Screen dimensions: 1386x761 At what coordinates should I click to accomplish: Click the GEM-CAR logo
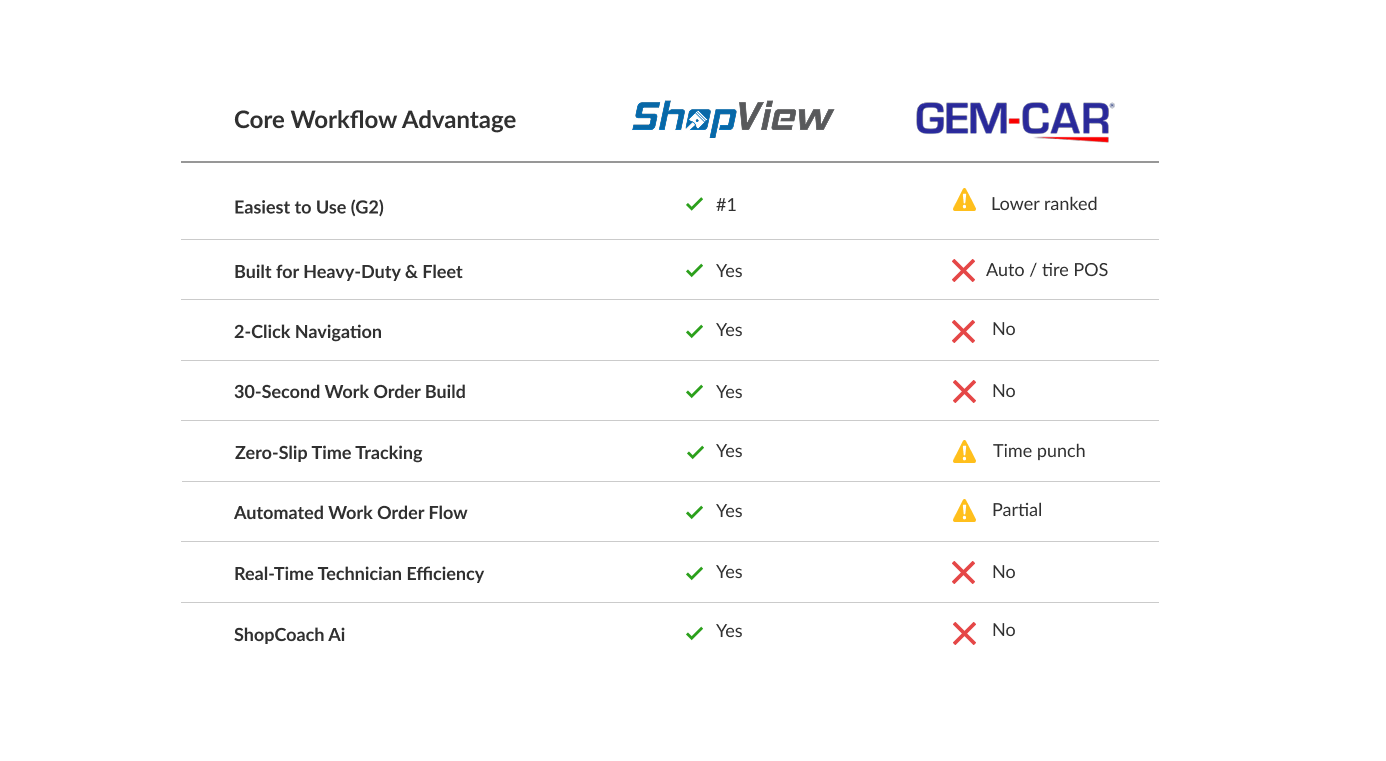pyautogui.click(x=1014, y=120)
